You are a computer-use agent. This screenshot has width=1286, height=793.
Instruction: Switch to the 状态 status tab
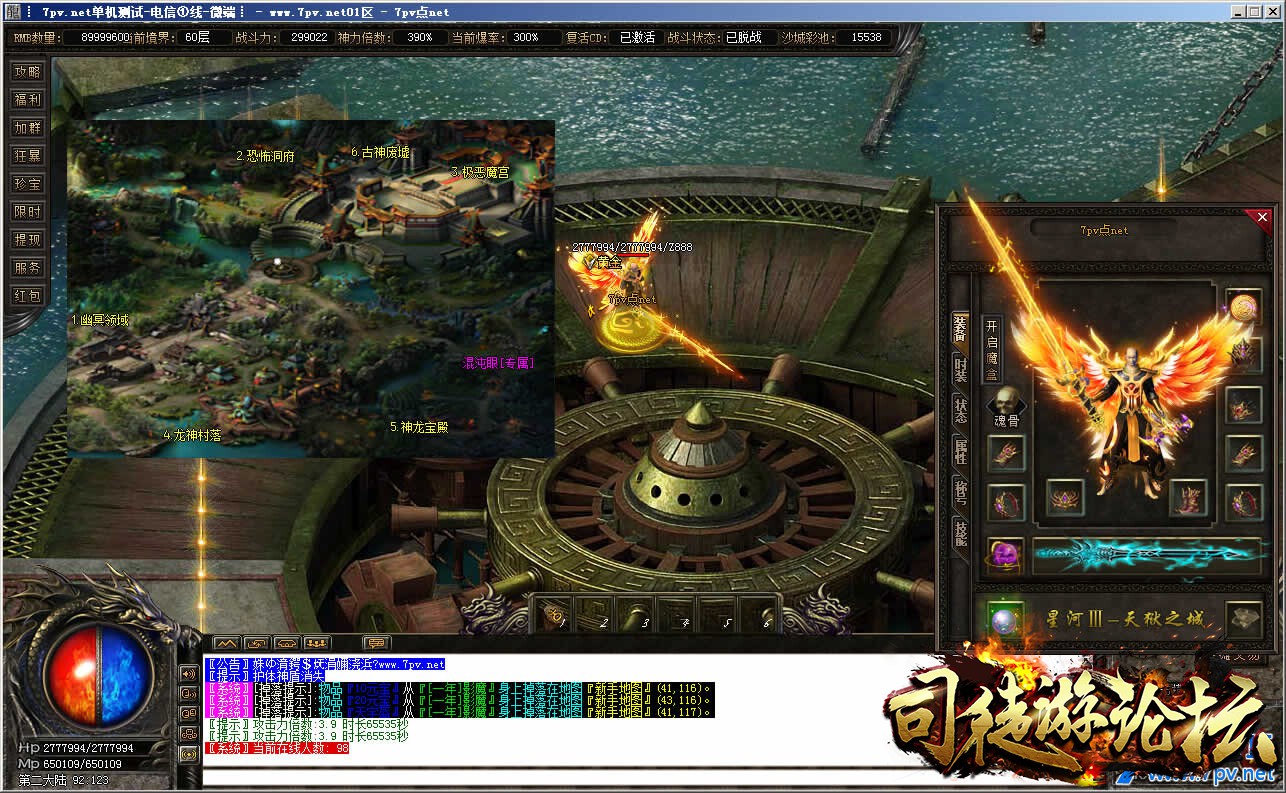point(960,410)
